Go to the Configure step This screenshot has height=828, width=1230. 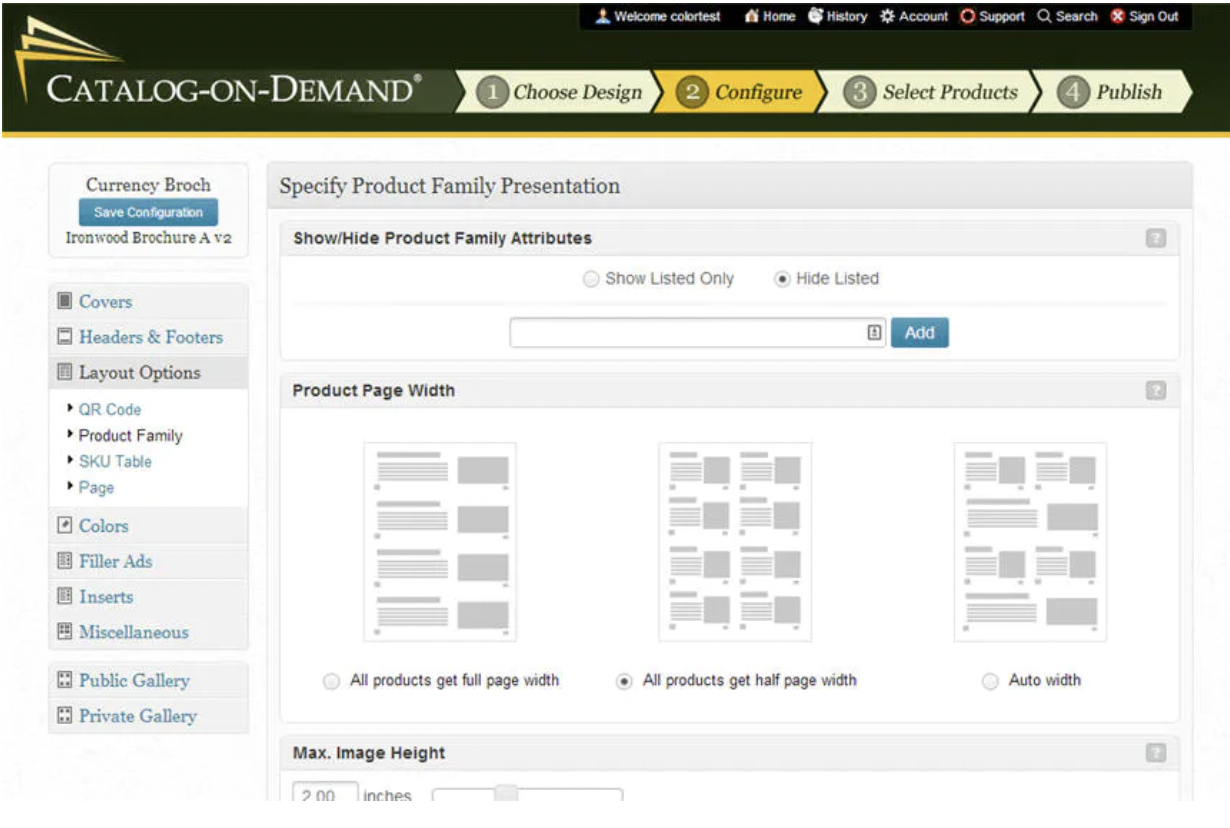pos(742,92)
